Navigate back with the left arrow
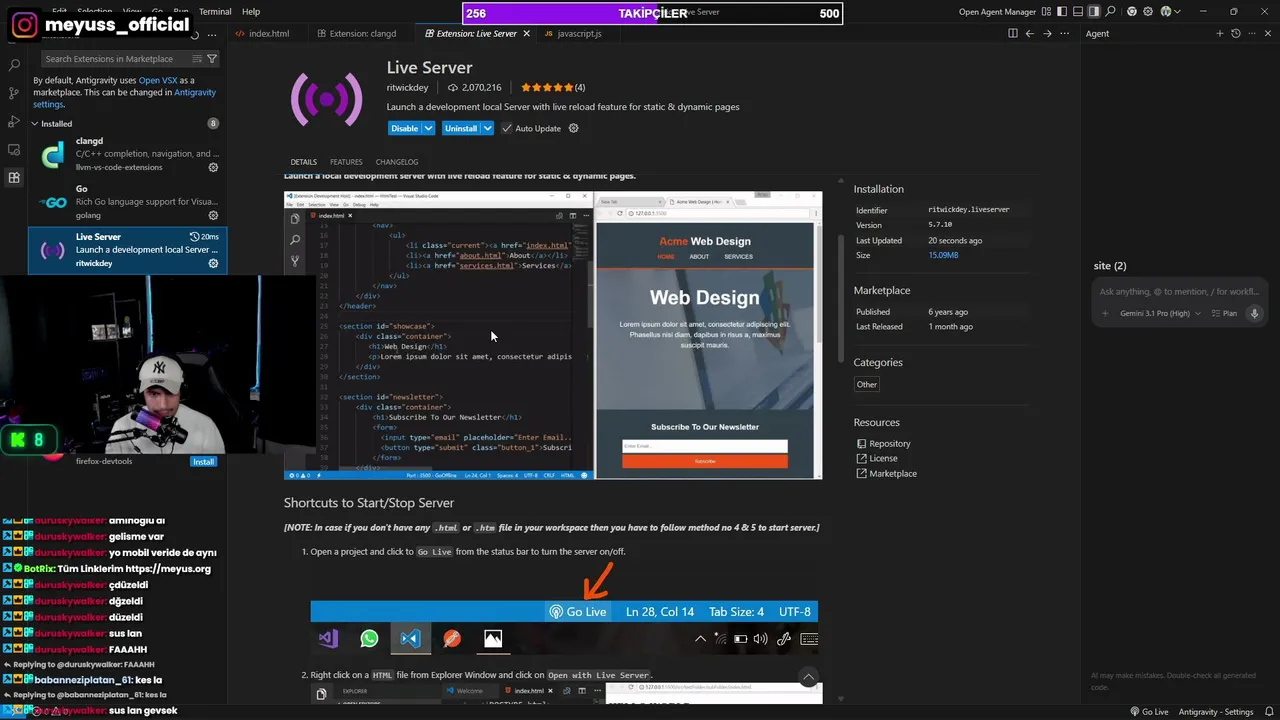Image resolution: width=1280 pixels, height=720 pixels. click(x=1030, y=33)
